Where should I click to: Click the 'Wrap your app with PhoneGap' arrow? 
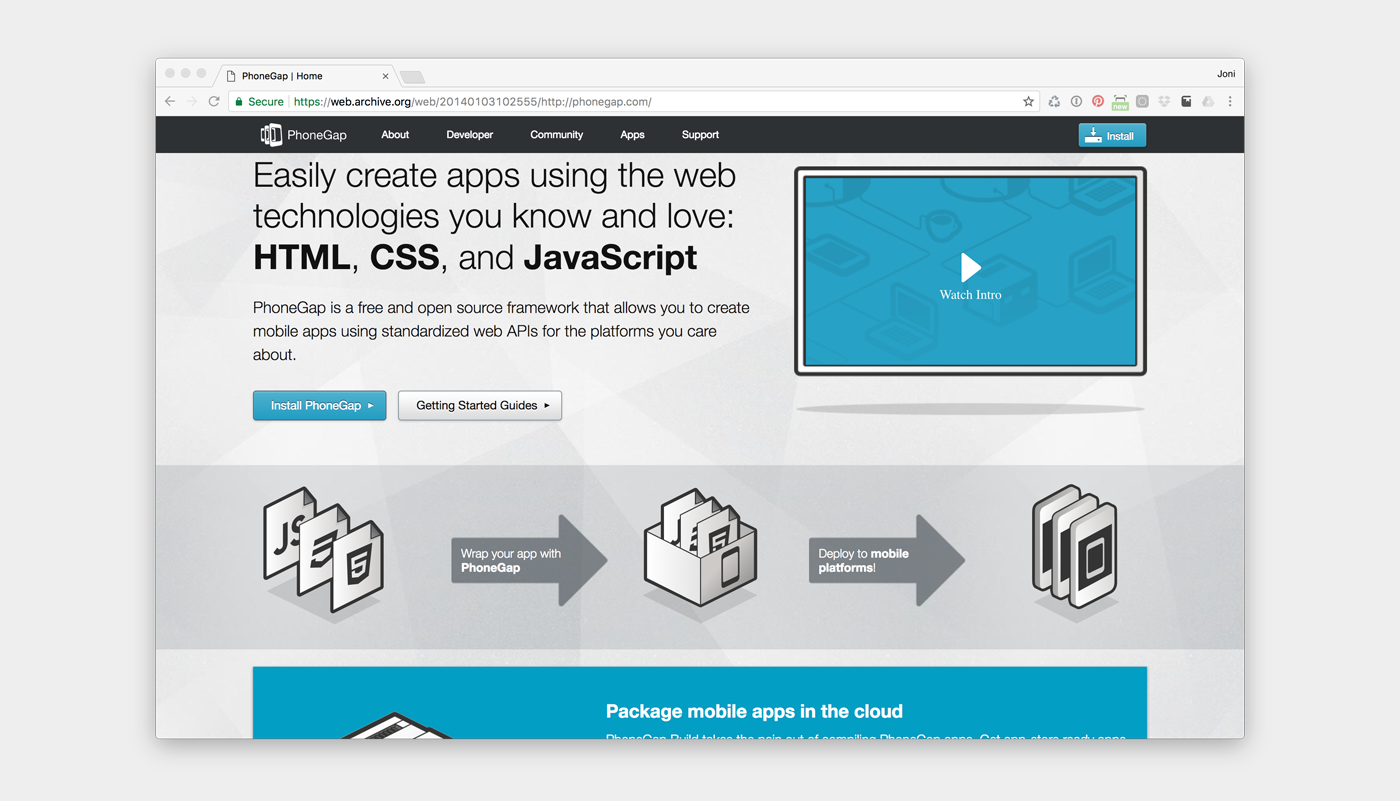(x=529, y=560)
